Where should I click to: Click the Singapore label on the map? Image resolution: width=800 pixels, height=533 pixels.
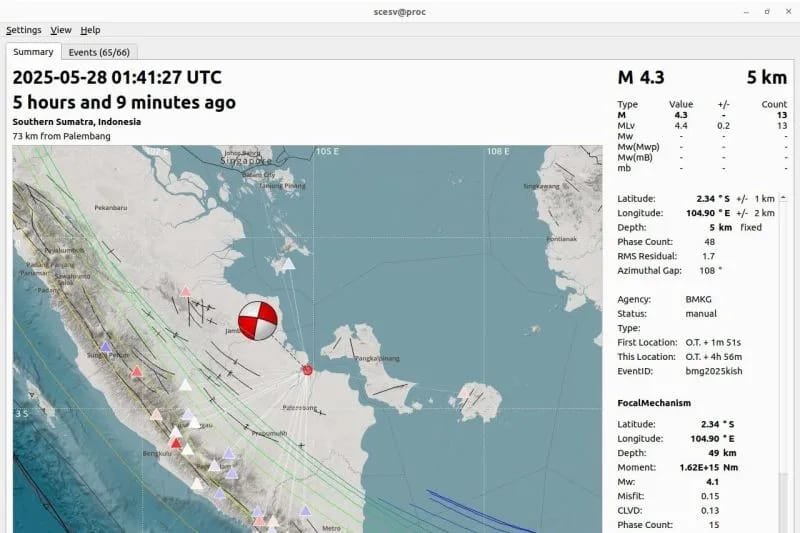pos(247,160)
